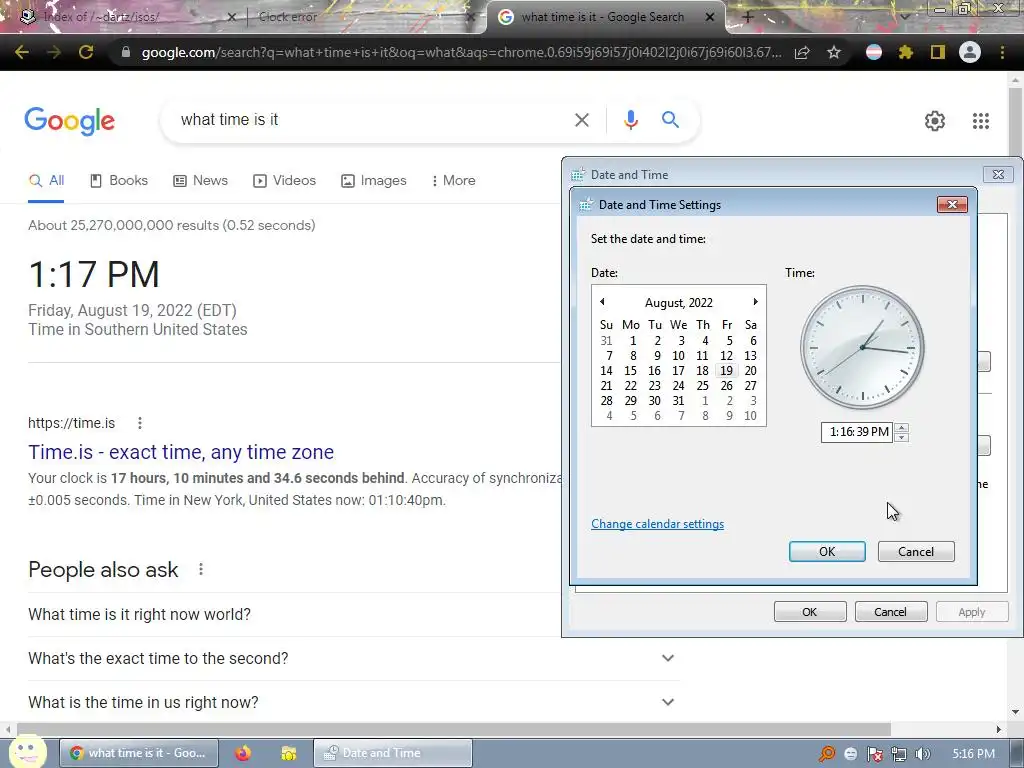Screen dimensions: 1024x768
Task: Run search with the magnifier icon
Action: click(670, 120)
